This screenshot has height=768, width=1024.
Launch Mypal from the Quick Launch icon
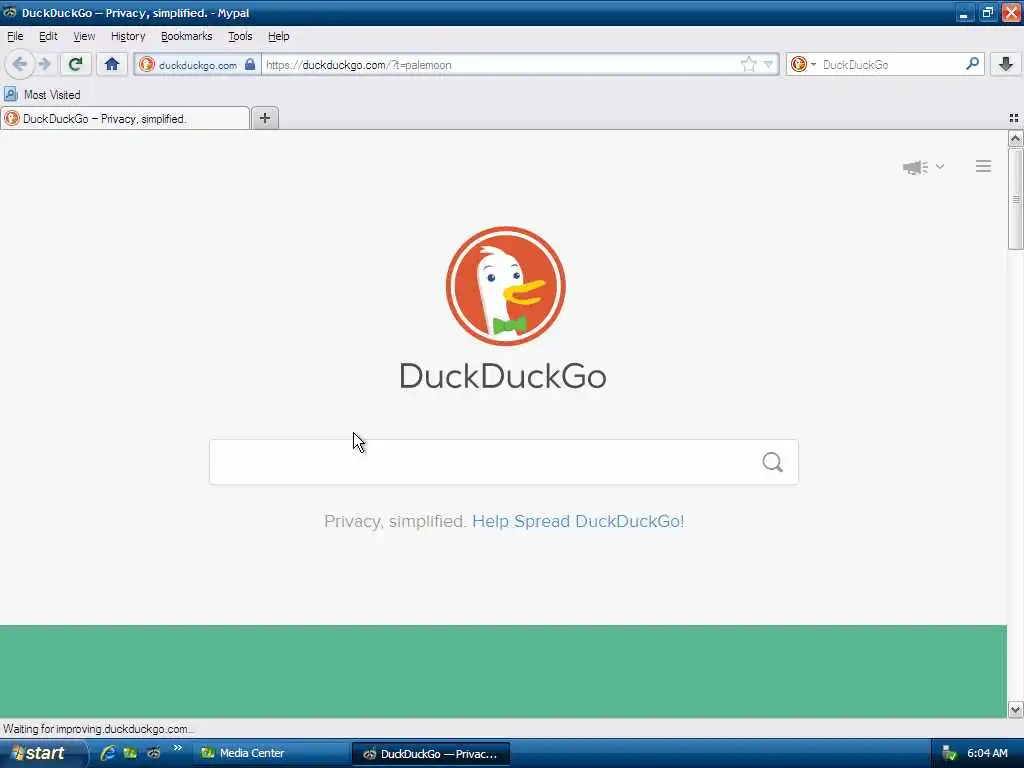(x=153, y=753)
